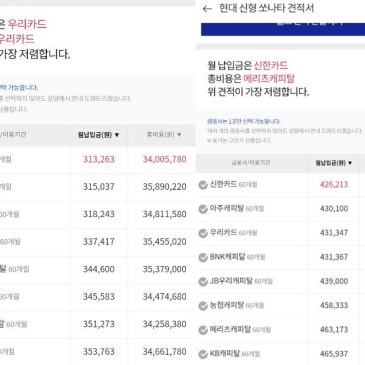Toggle 메리츠캐피탈 60개월 checkbox

(203, 330)
